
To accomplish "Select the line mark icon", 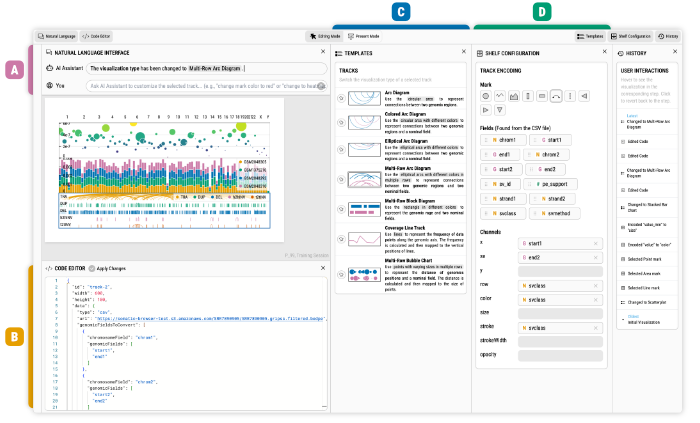I will [x=500, y=96].
